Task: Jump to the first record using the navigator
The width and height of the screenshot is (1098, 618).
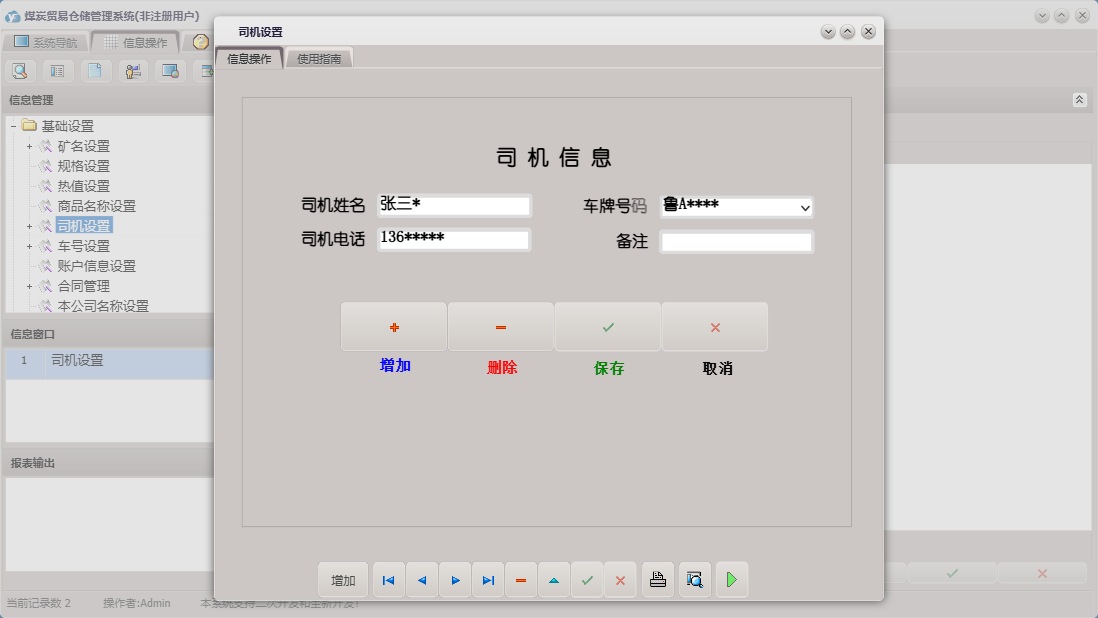Action: 388,579
